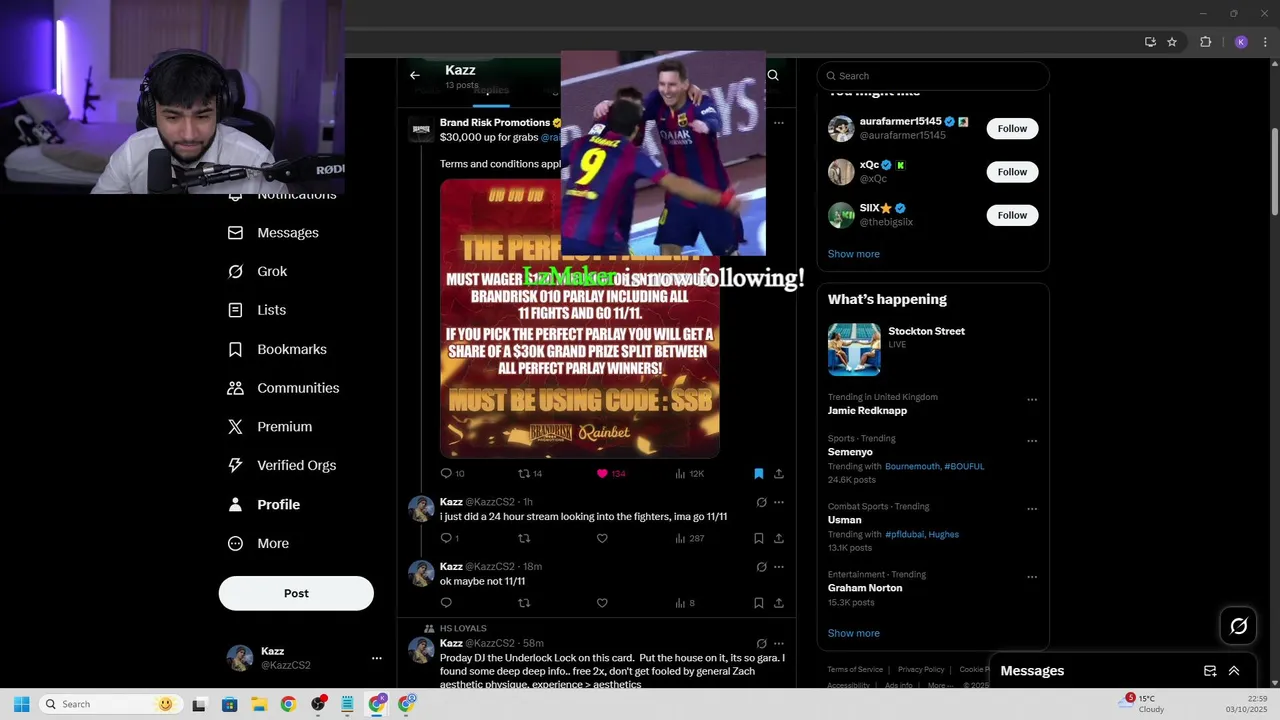This screenshot has height=720, width=1280.
Task: Unlike the Brand Risk post with 134 likes
Action: [x=610, y=473]
